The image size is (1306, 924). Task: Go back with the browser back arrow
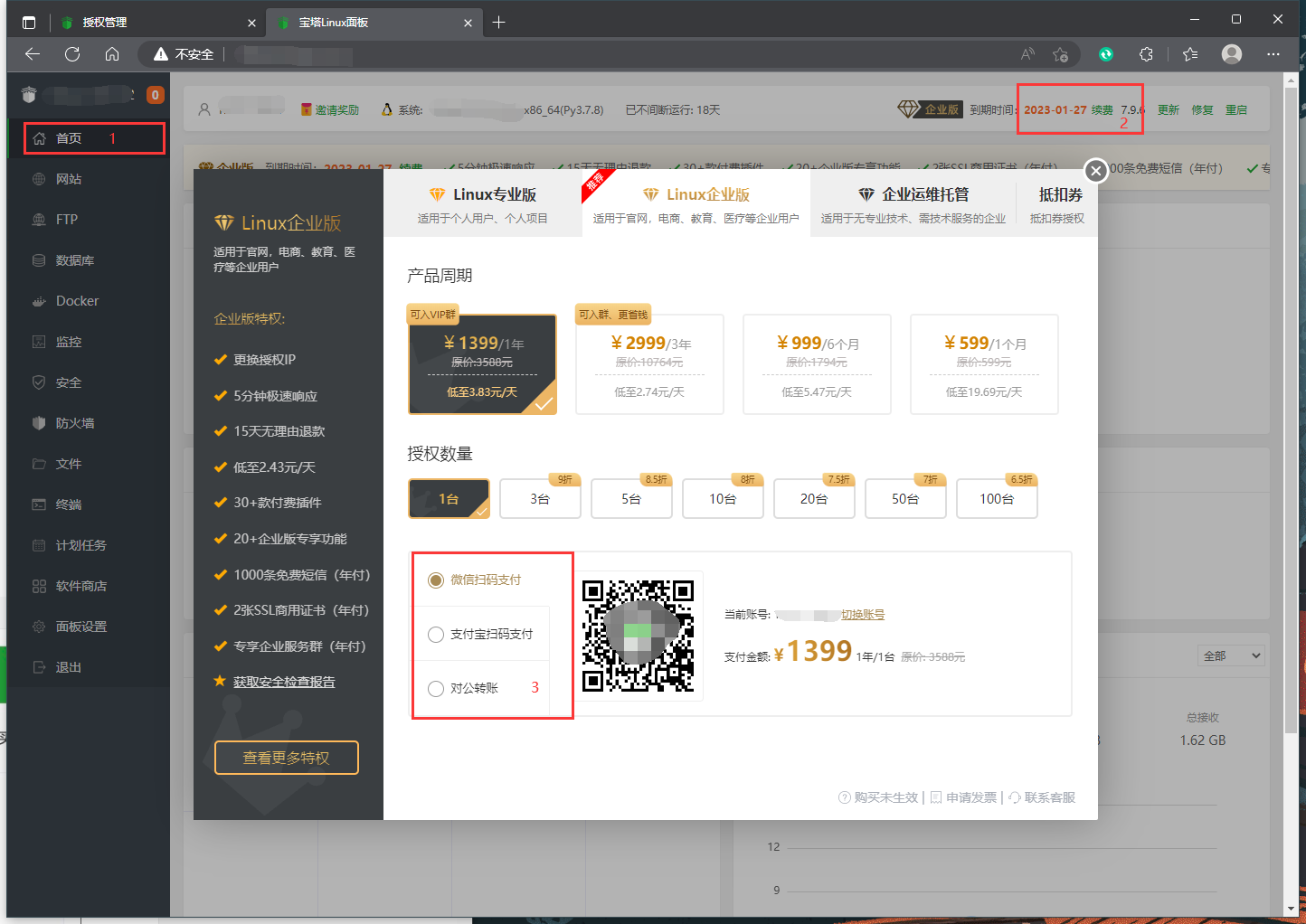tap(33, 54)
